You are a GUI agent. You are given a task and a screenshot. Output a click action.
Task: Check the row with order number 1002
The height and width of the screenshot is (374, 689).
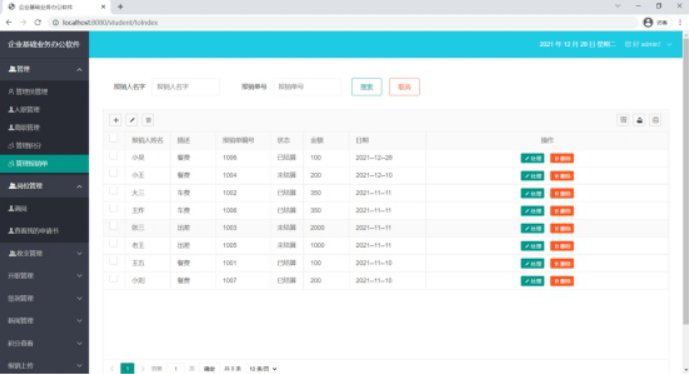[113, 191]
